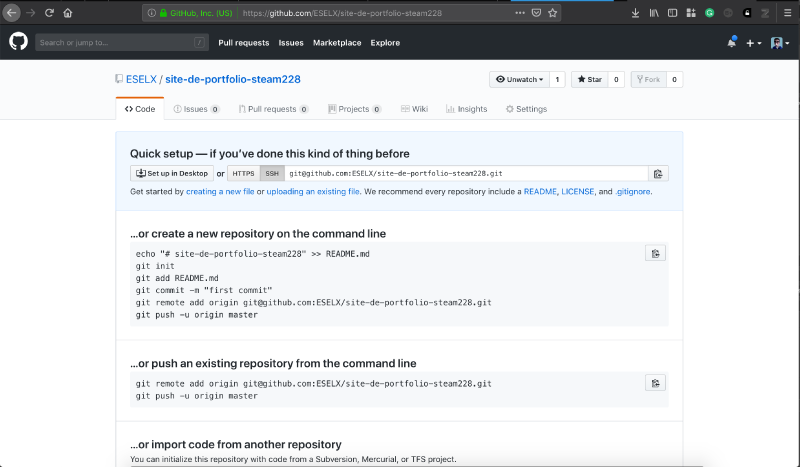Screen dimensions: 800x468
Task: Open the plus create-new dropdown
Action: coord(752,43)
